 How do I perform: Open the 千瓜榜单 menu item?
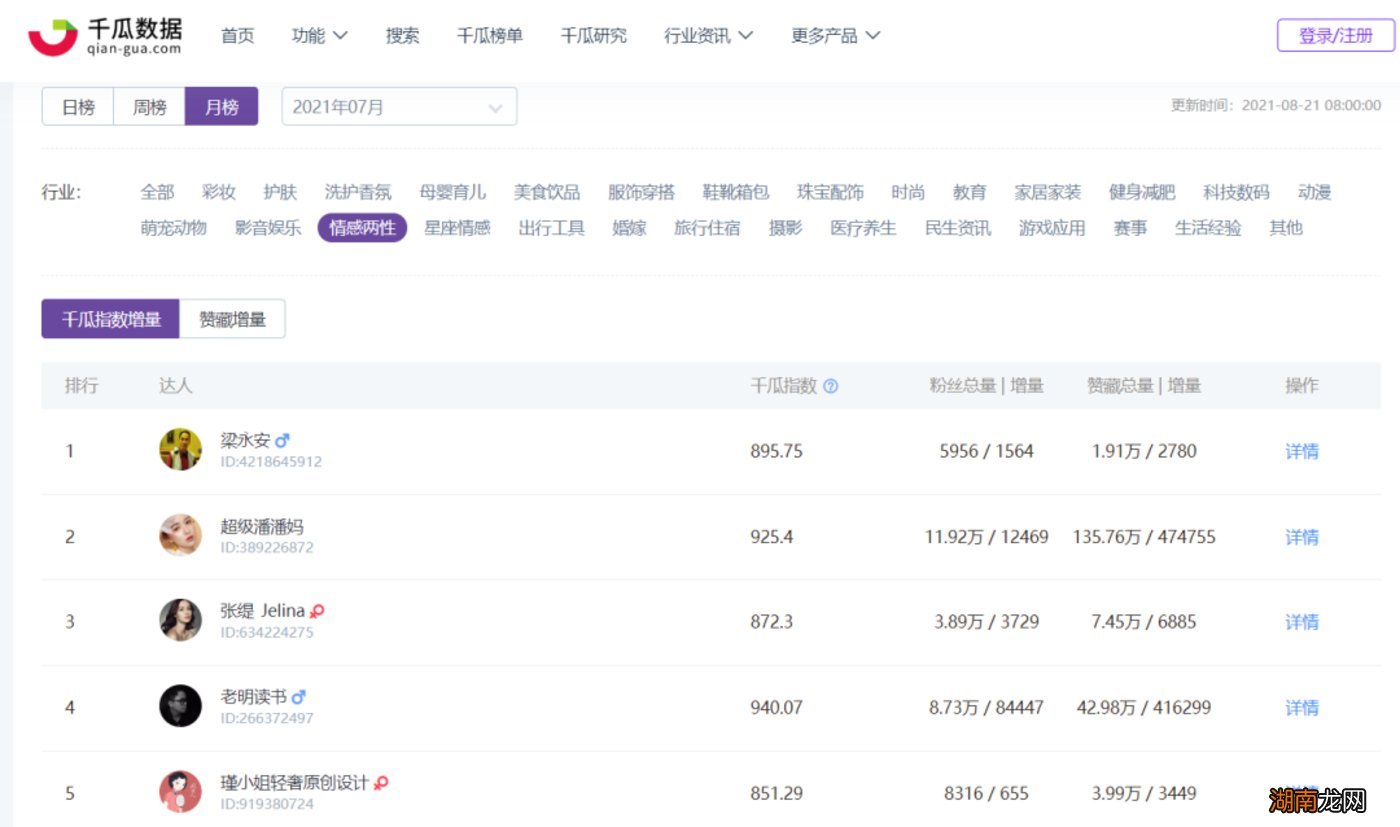pos(489,36)
